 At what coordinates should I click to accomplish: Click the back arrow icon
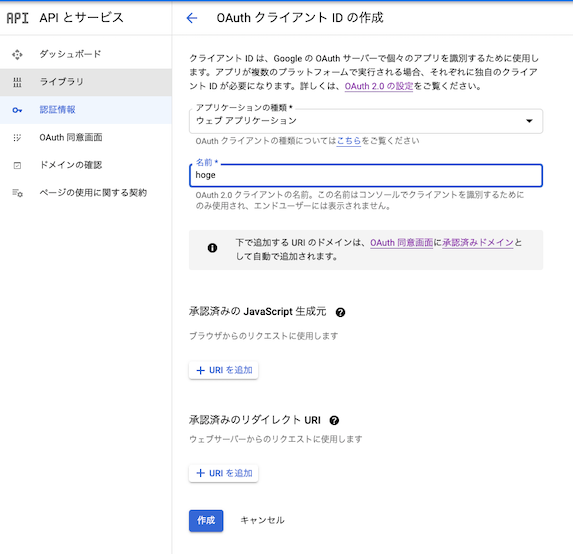tap(192, 18)
